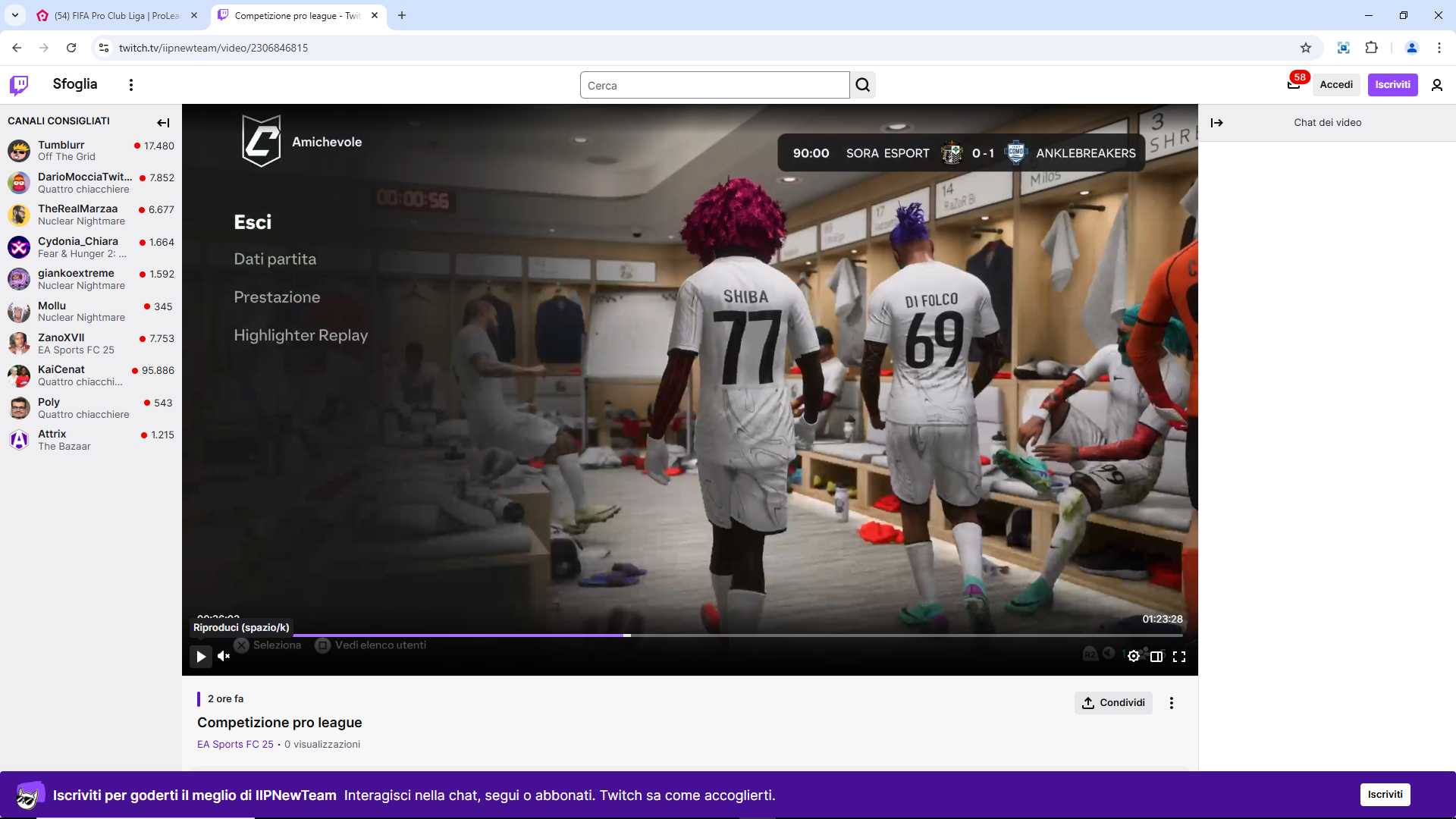Open the notifications inbox icon
Viewport: 1456px width, 819px height.
tap(1294, 84)
